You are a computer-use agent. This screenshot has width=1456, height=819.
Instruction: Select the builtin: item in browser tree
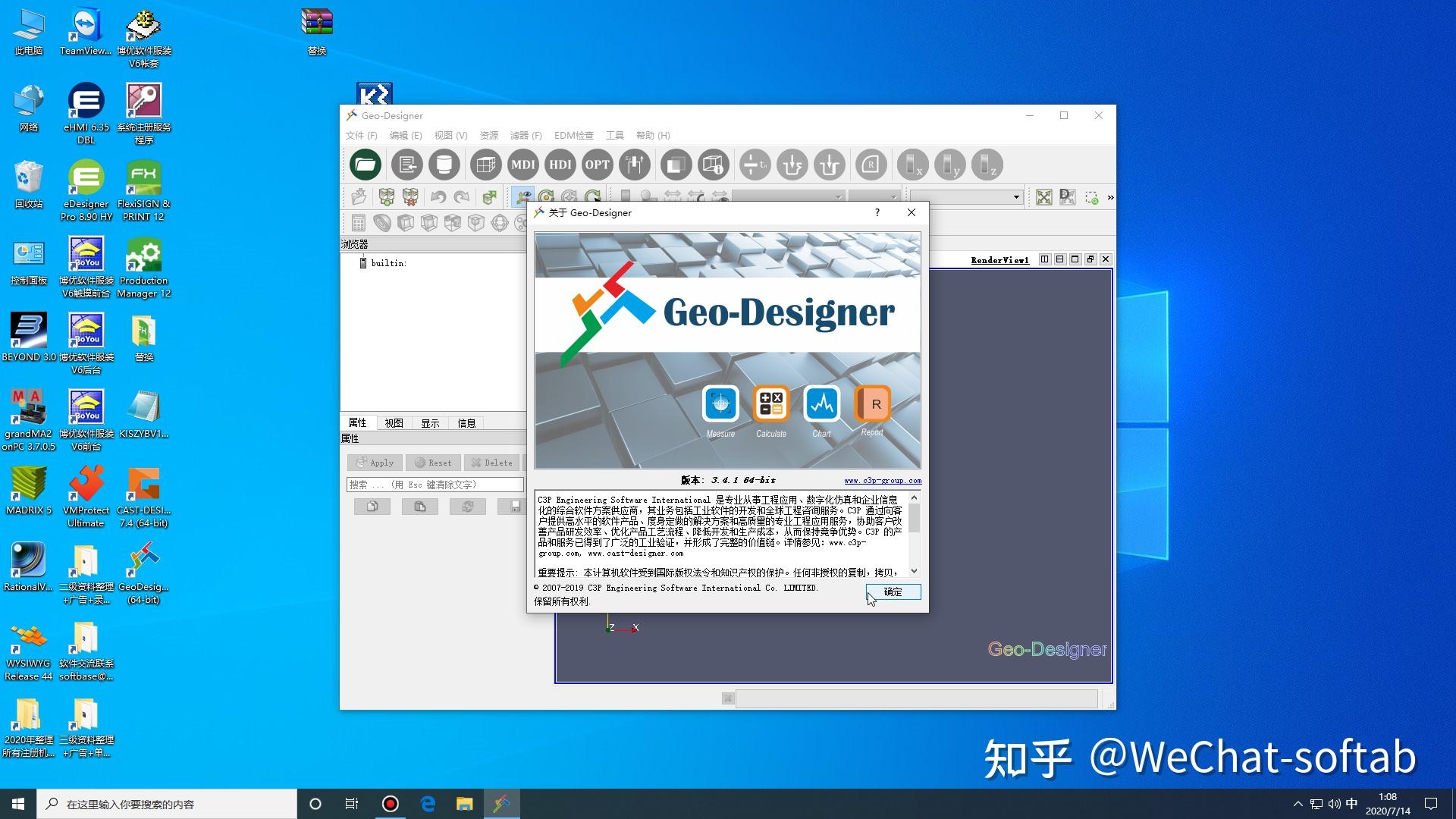(388, 263)
